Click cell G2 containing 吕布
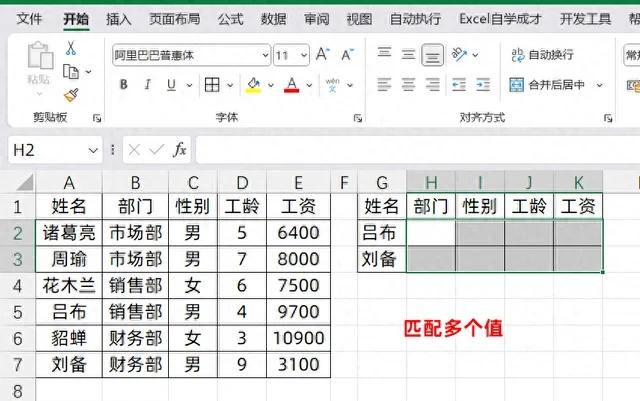 click(x=382, y=233)
